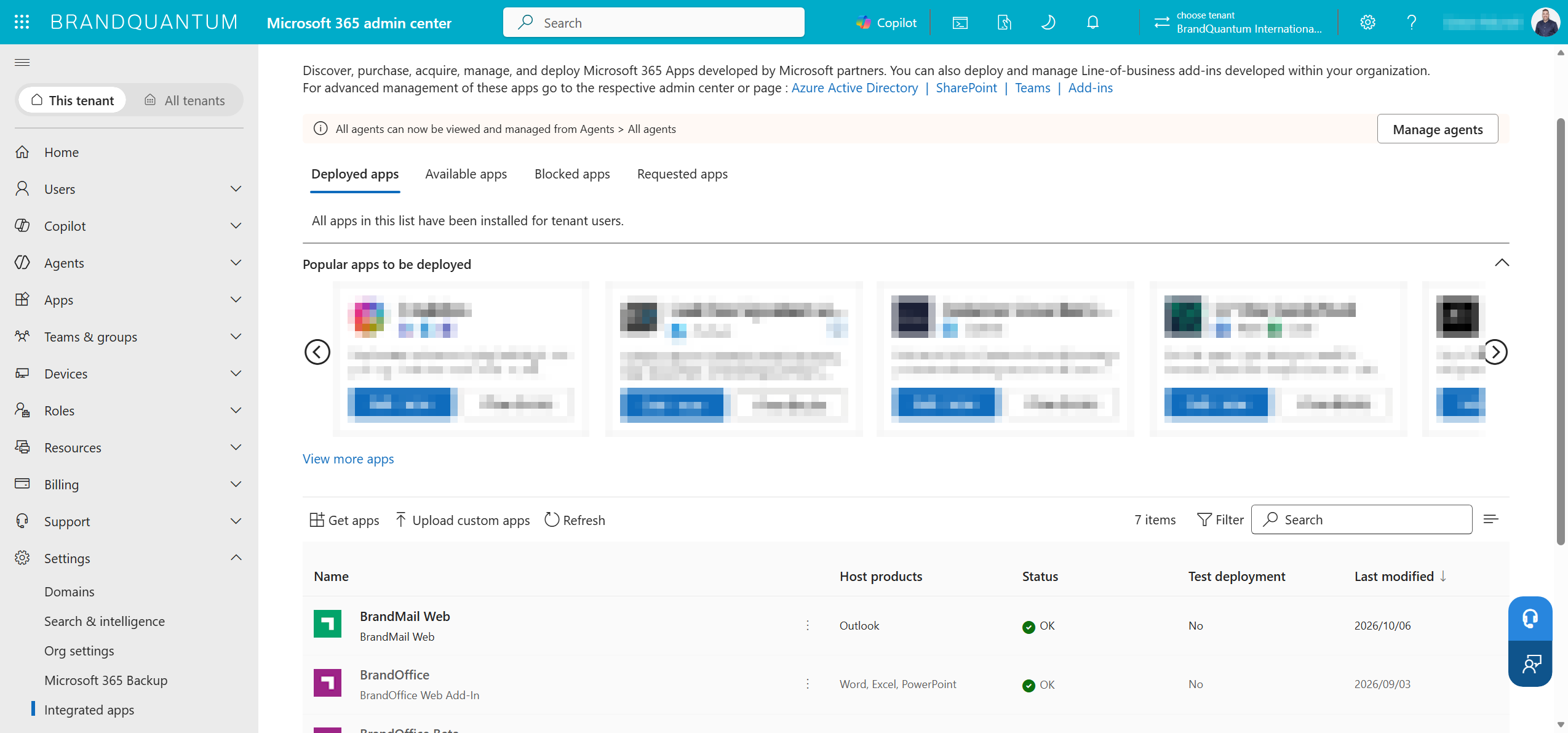The height and width of the screenshot is (733, 1568).
Task: Expand Teams & groups chevron
Action: pyautogui.click(x=236, y=336)
